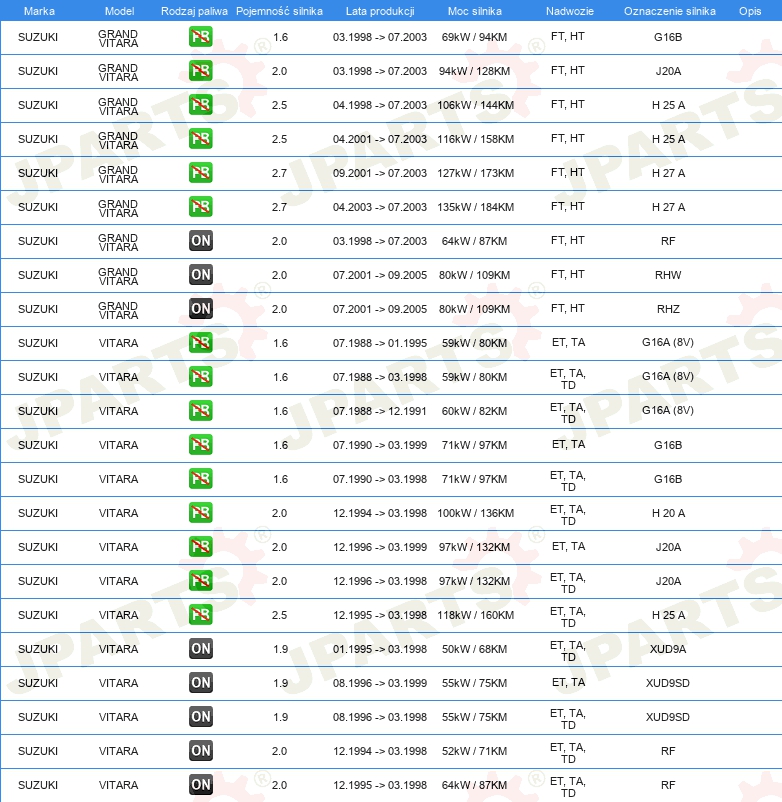Select the H 20 A engine code cell

click(668, 513)
